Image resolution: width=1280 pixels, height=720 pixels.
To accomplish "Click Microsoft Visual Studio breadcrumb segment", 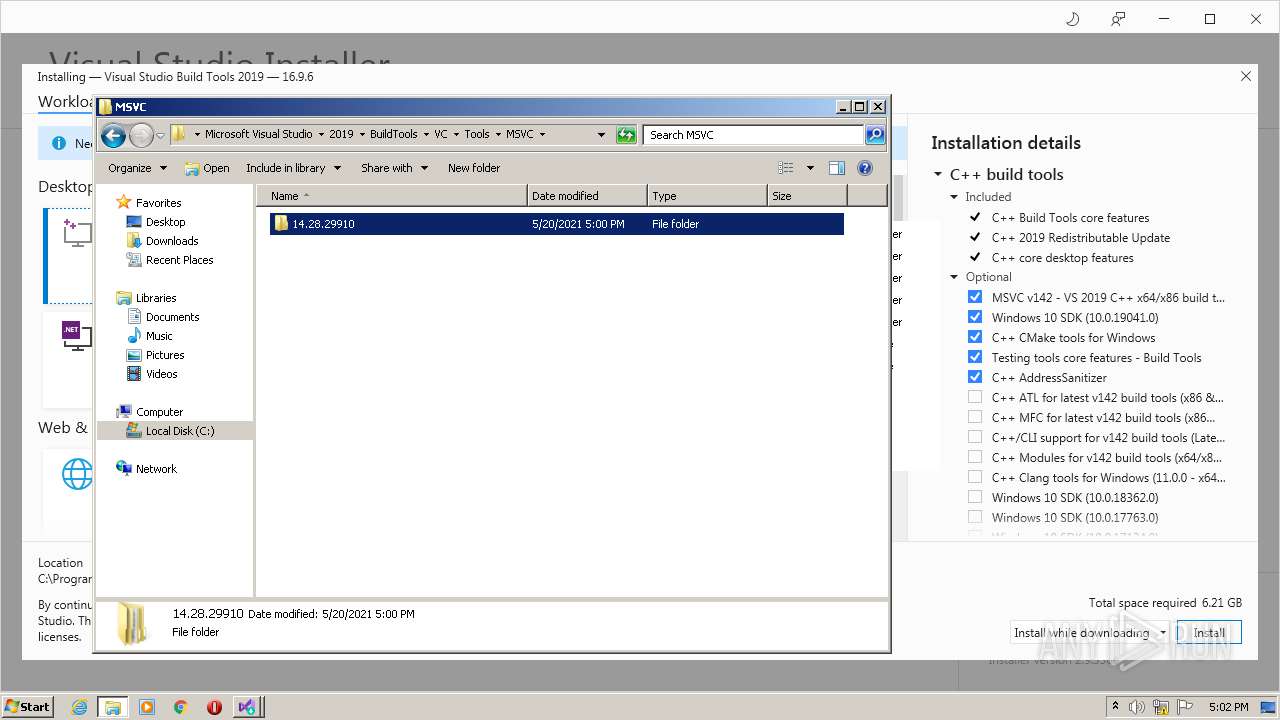I will pos(258,134).
